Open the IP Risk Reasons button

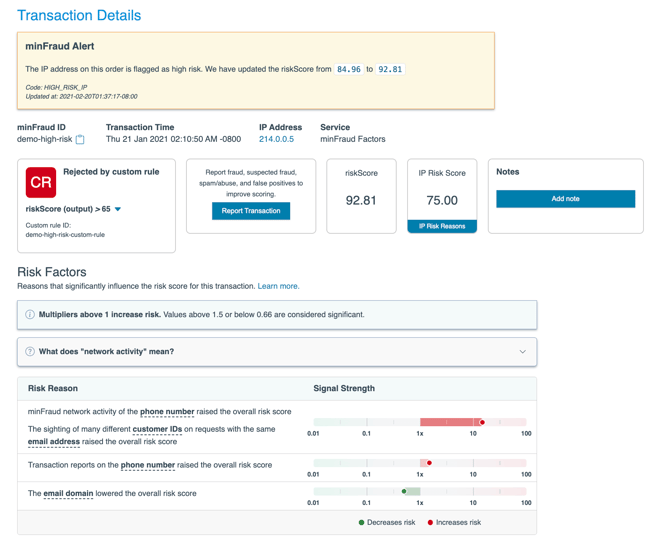(442, 226)
